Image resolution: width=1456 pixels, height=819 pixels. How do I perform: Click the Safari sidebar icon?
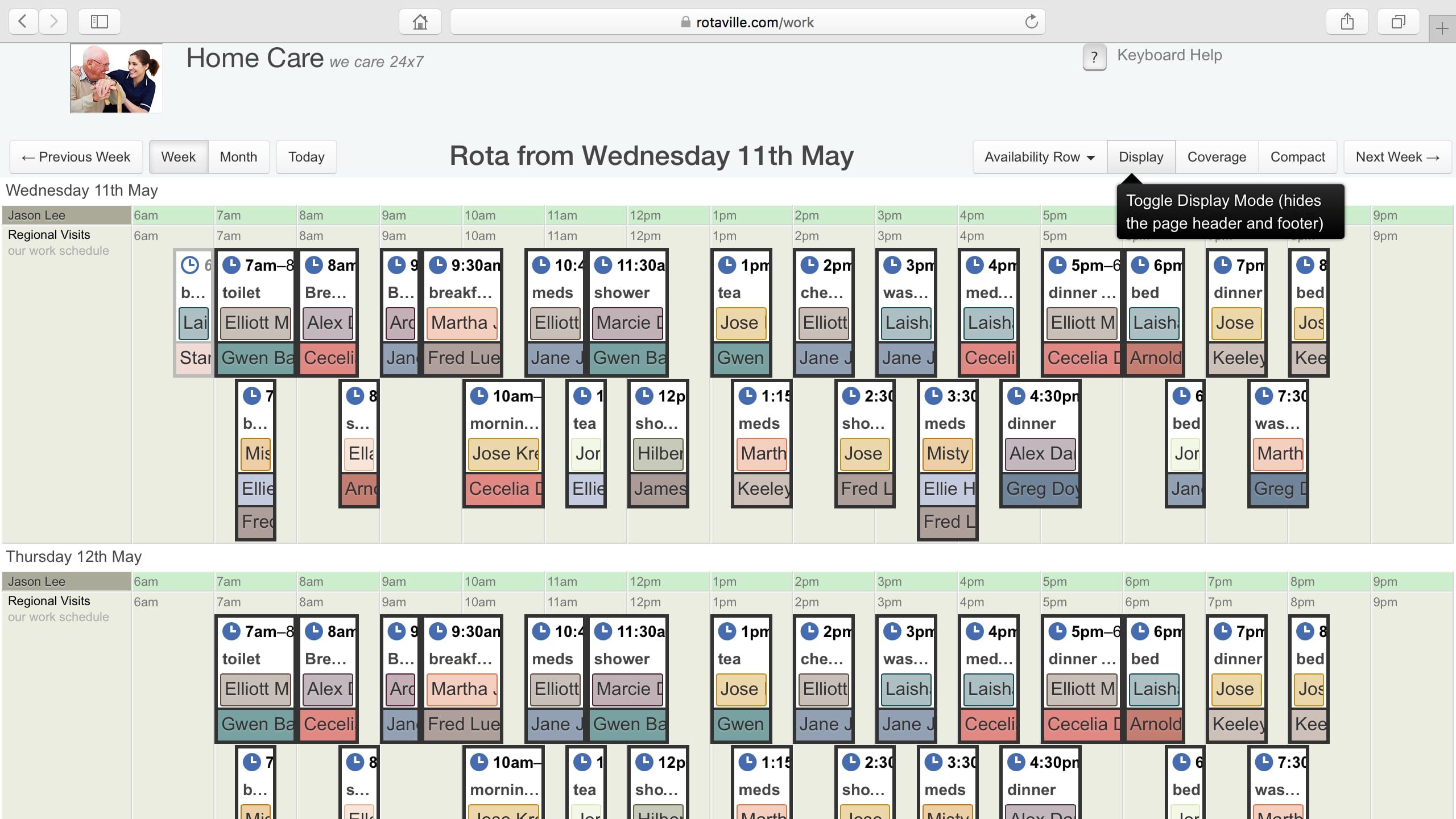100,22
